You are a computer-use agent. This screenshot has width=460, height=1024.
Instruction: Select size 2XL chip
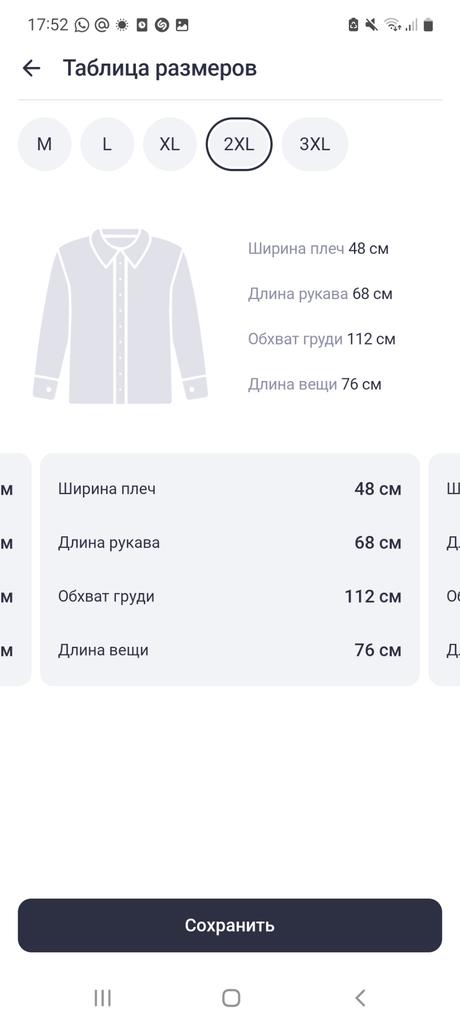click(239, 144)
